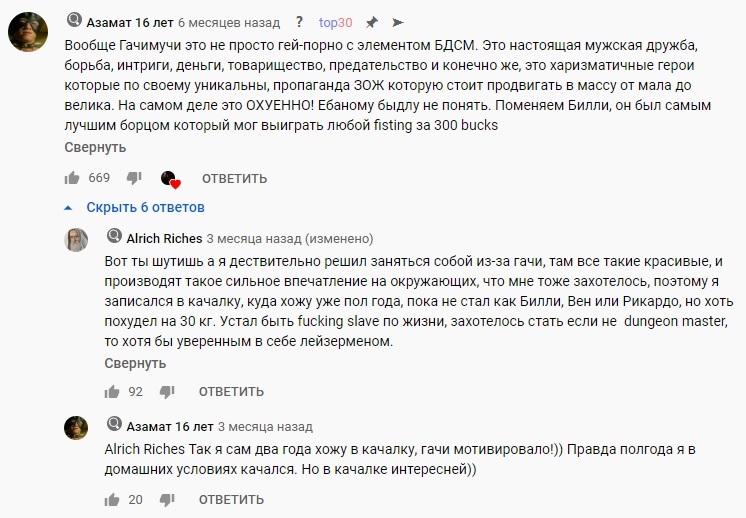This screenshot has width=746, height=518.
Task: Open the top30 link in comment header
Action: 335,21
